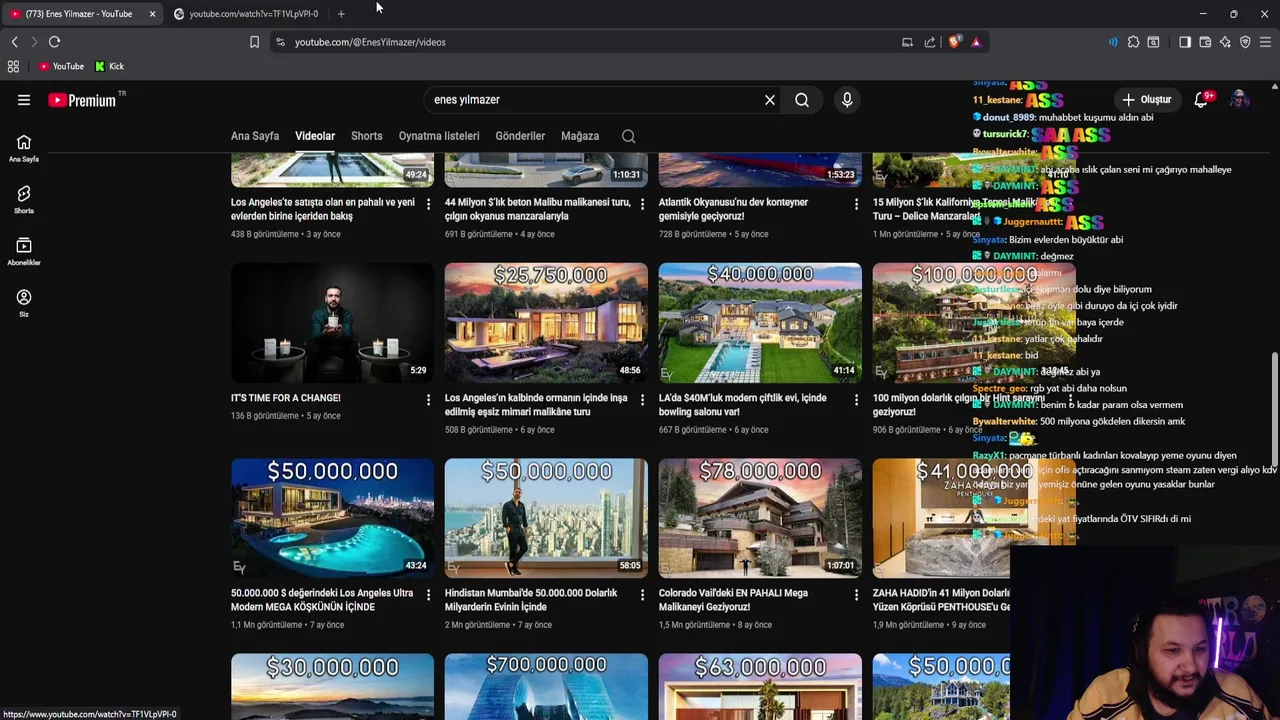The width and height of the screenshot is (1280, 720).
Task: Open the Mumbai $50,000,000 thumbnail
Action: 546,518
